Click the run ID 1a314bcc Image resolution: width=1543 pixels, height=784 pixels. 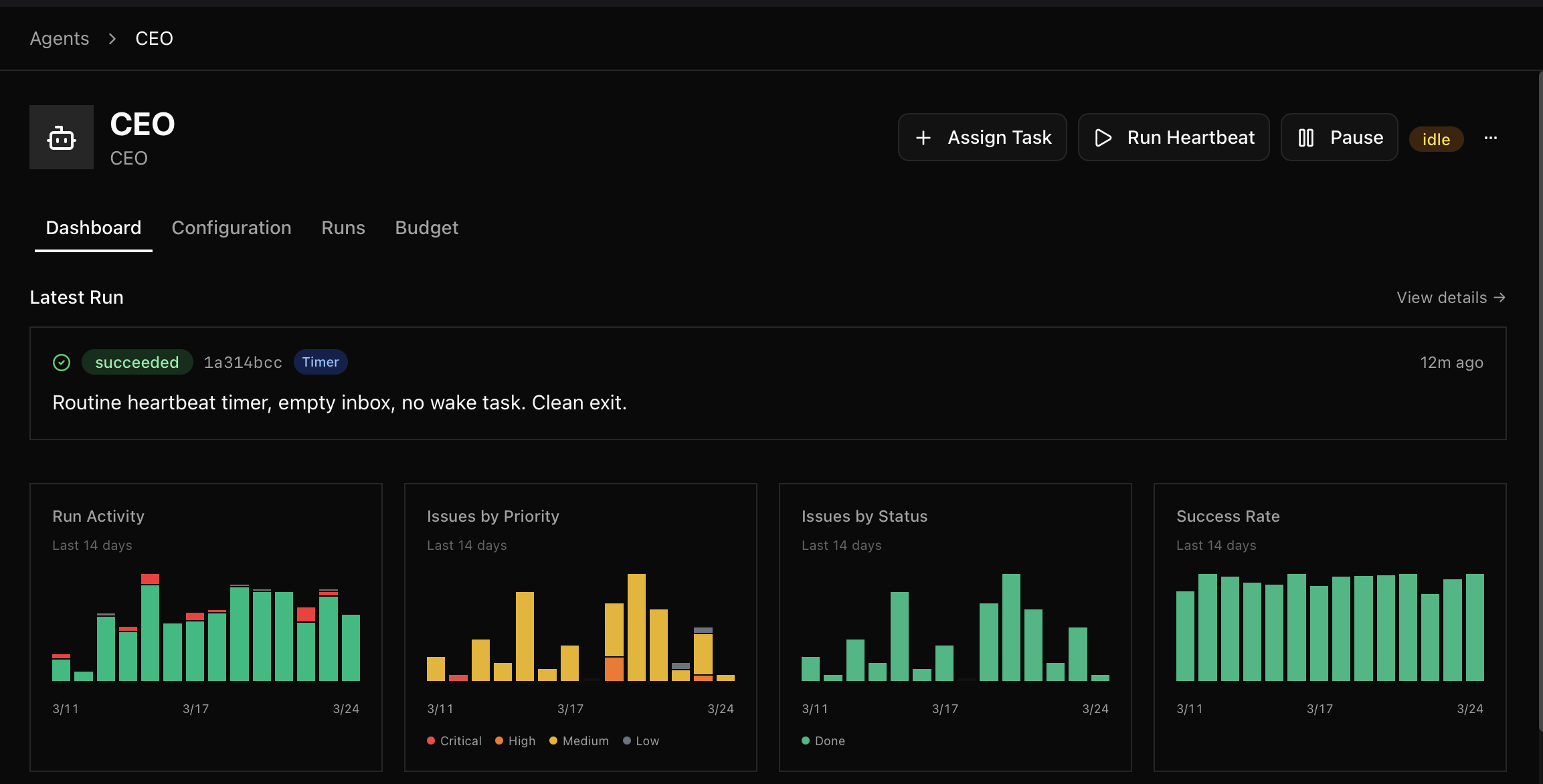(x=242, y=362)
